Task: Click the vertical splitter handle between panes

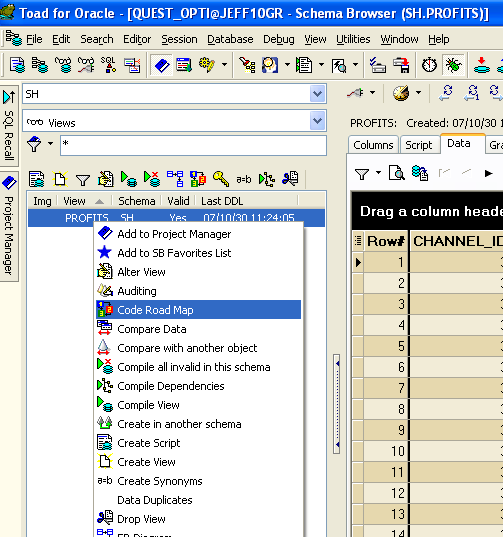Action: click(x=337, y=404)
